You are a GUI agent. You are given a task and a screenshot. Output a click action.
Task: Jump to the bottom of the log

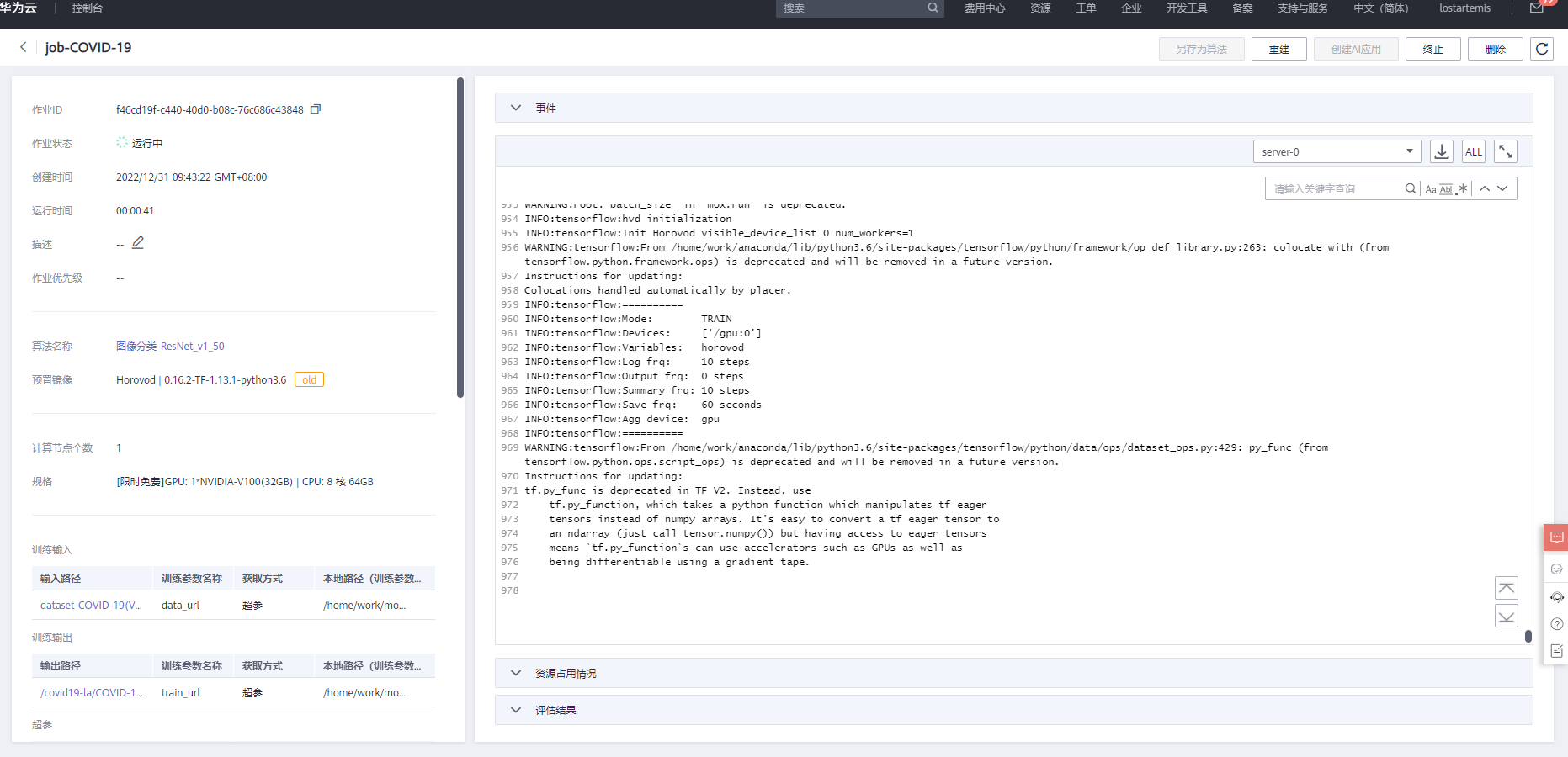pos(1507,616)
